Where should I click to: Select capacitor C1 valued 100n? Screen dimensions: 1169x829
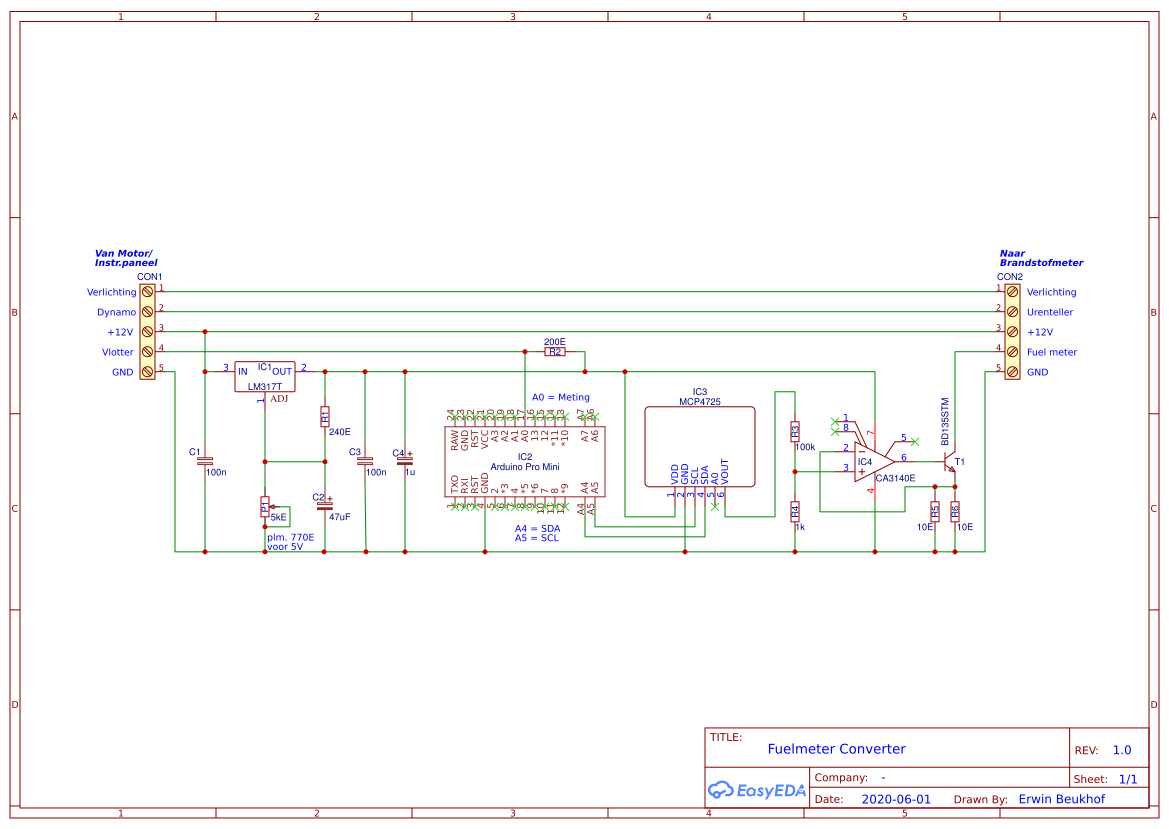click(205, 463)
